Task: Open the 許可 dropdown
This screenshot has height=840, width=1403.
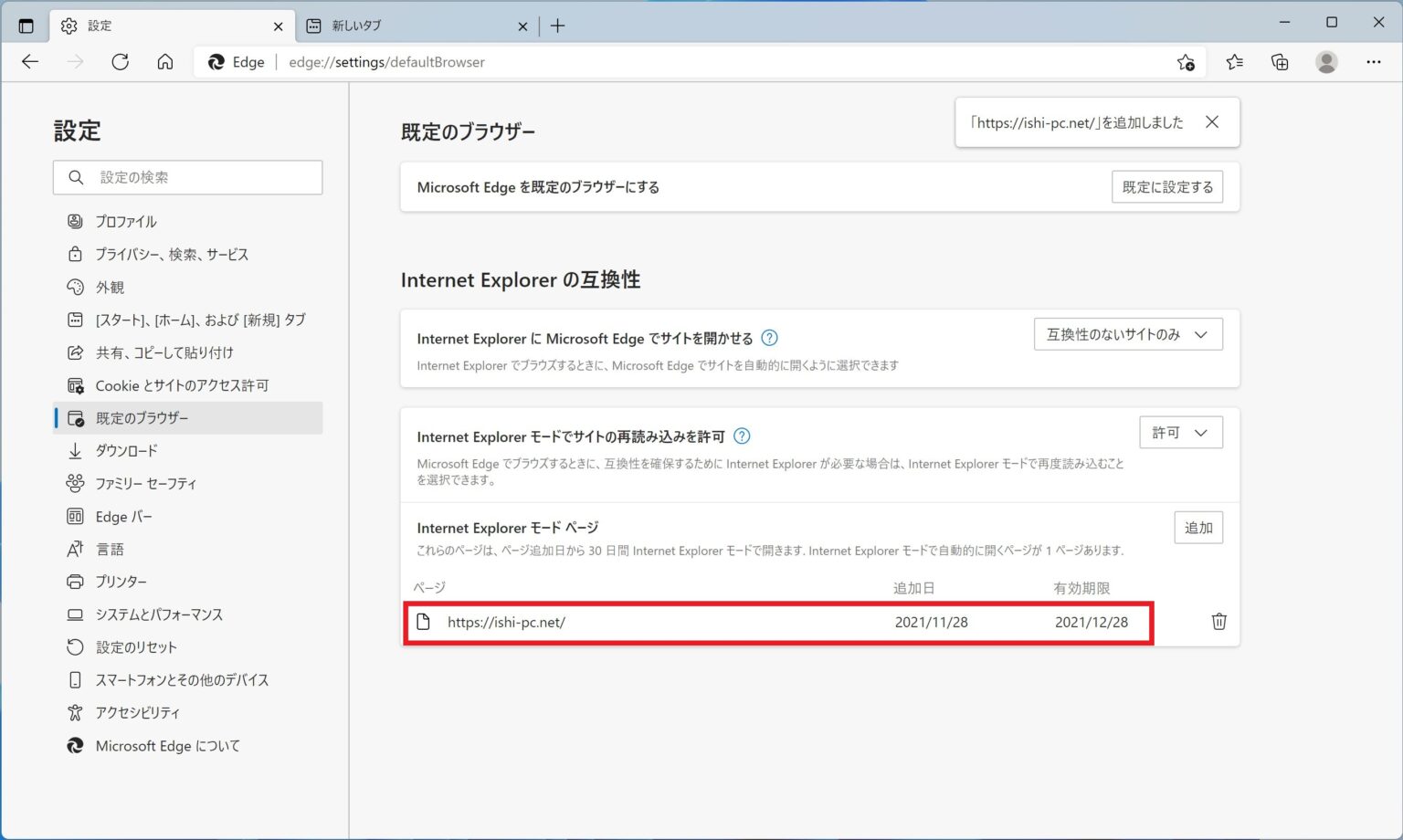Action: (1180, 432)
